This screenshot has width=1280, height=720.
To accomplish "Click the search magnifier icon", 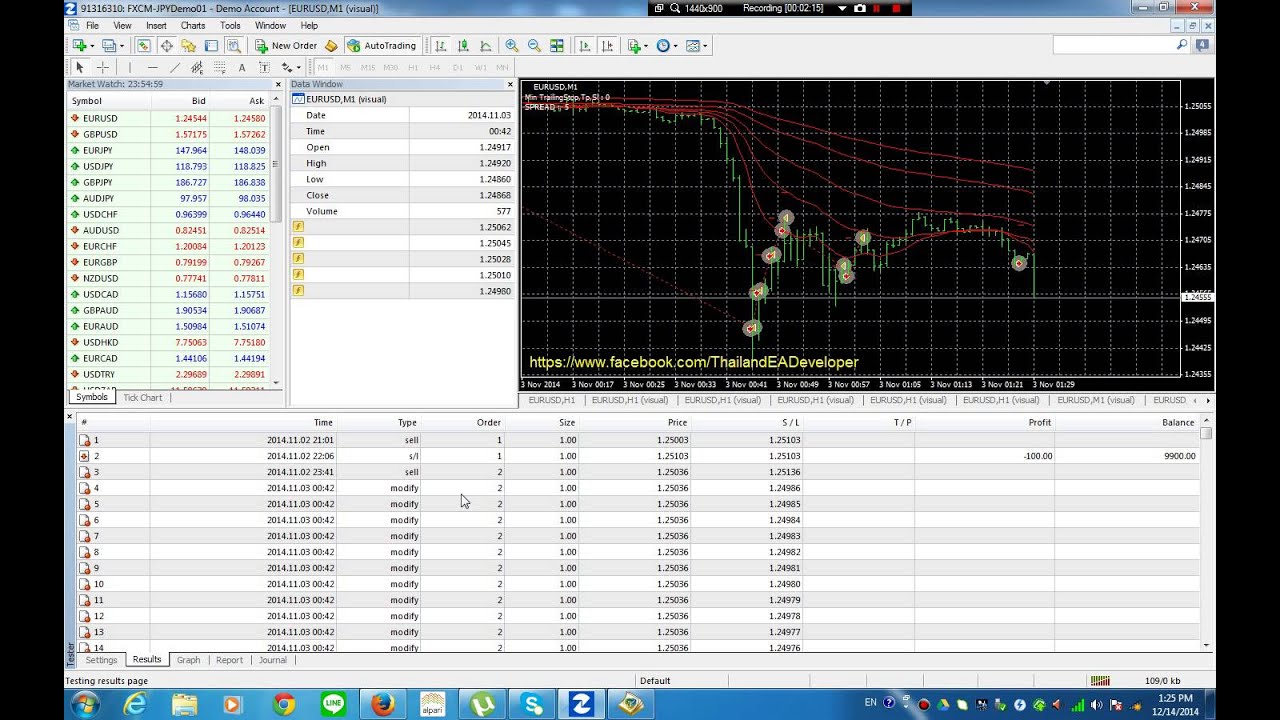I will 1182,45.
